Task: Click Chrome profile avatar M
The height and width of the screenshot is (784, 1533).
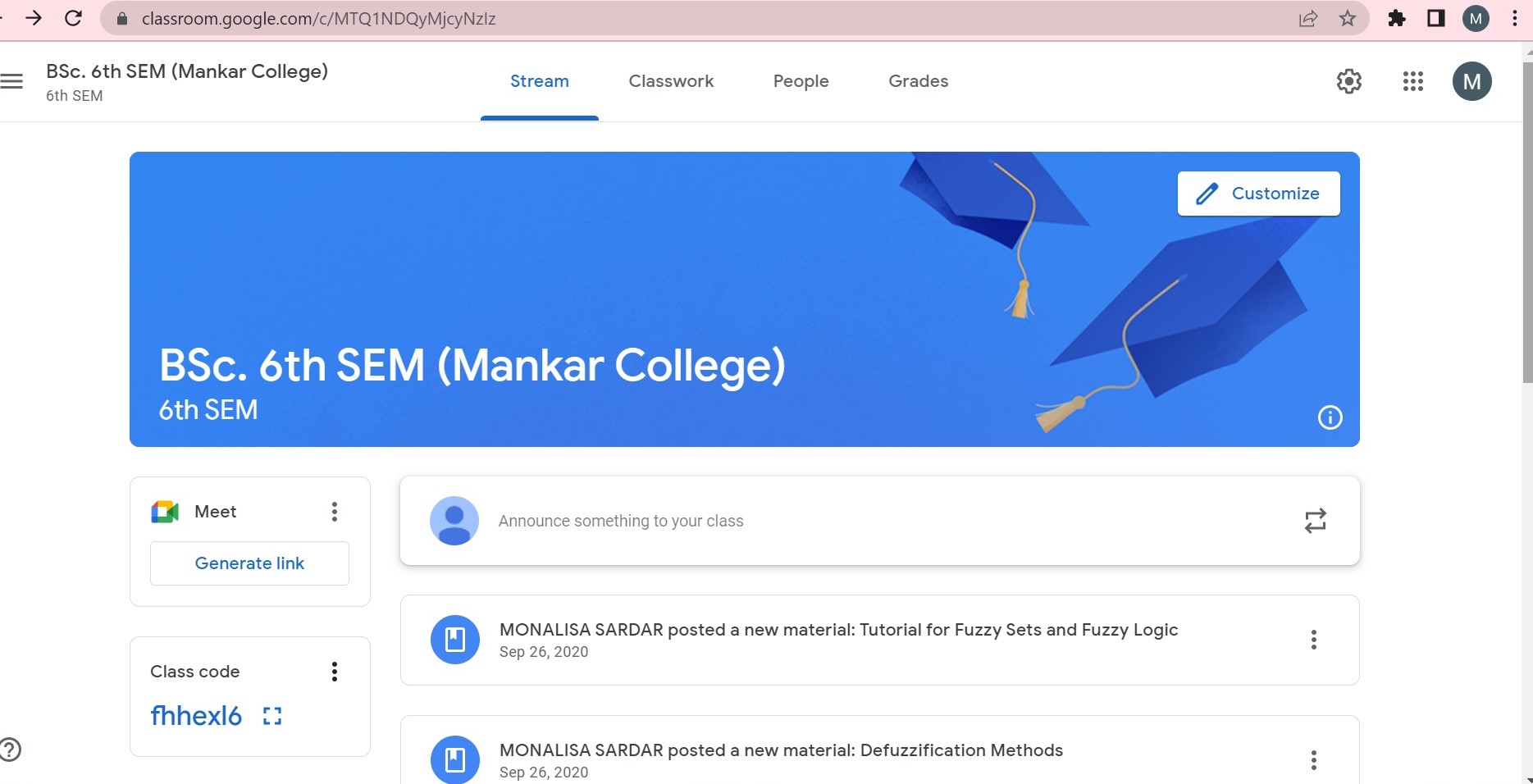Action: (x=1476, y=18)
